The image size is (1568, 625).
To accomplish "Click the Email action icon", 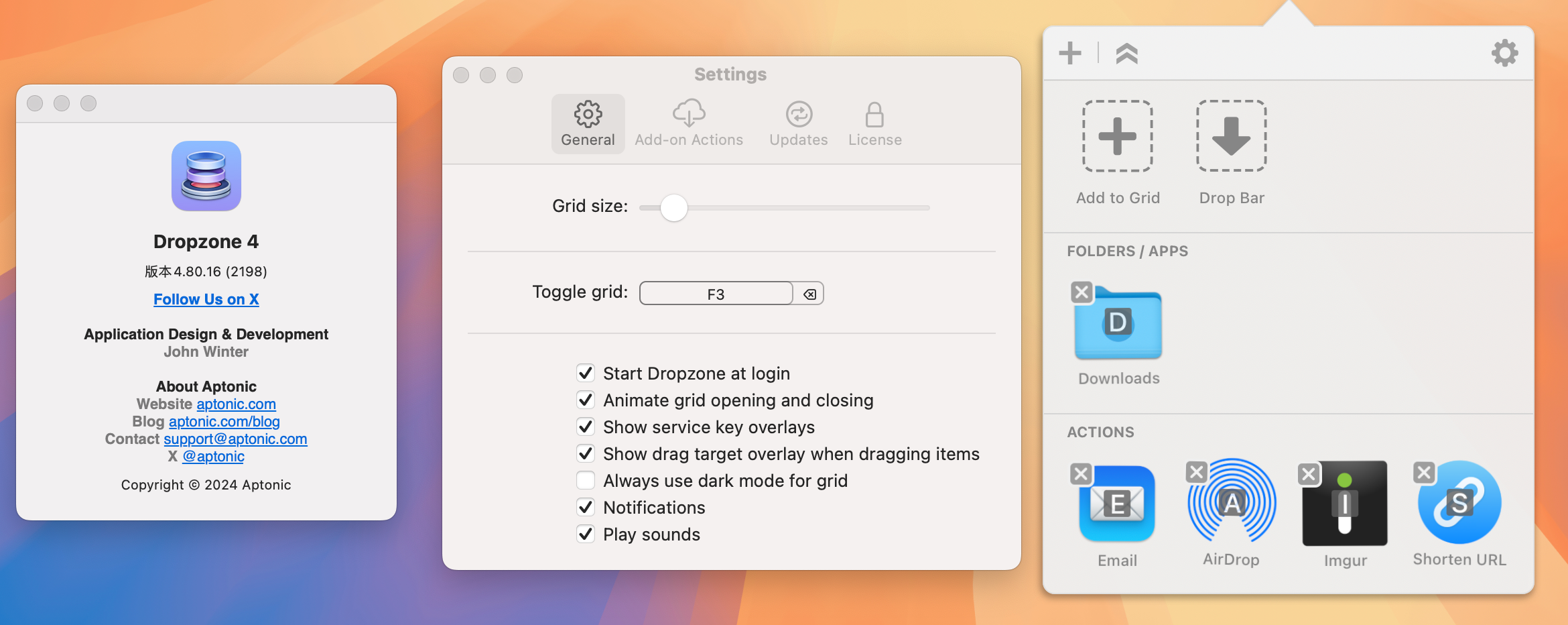I will [1117, 503].
